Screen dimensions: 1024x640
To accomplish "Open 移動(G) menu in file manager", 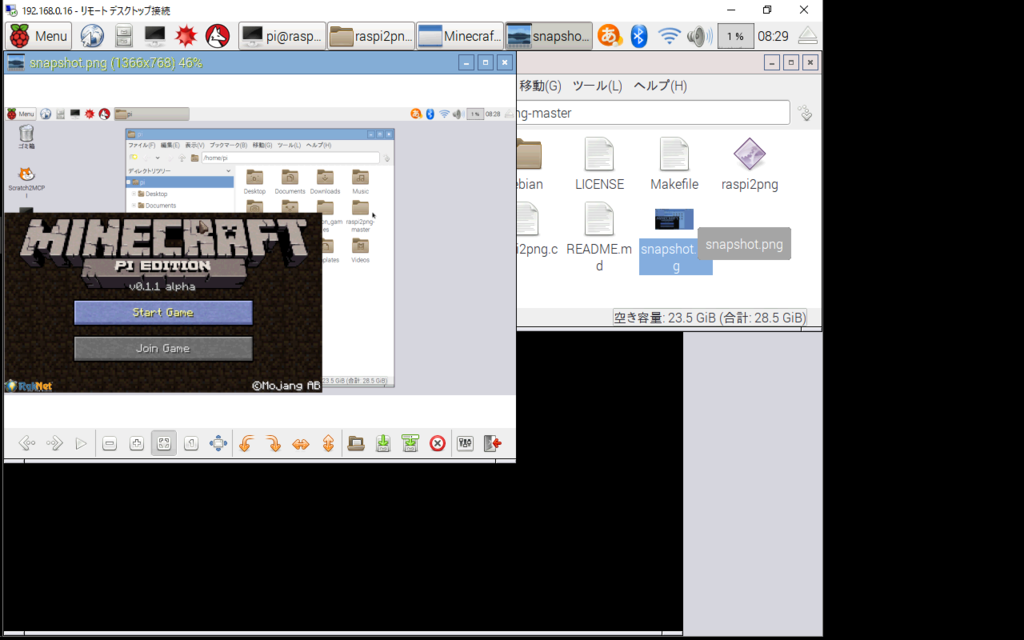I will [540, 86].
